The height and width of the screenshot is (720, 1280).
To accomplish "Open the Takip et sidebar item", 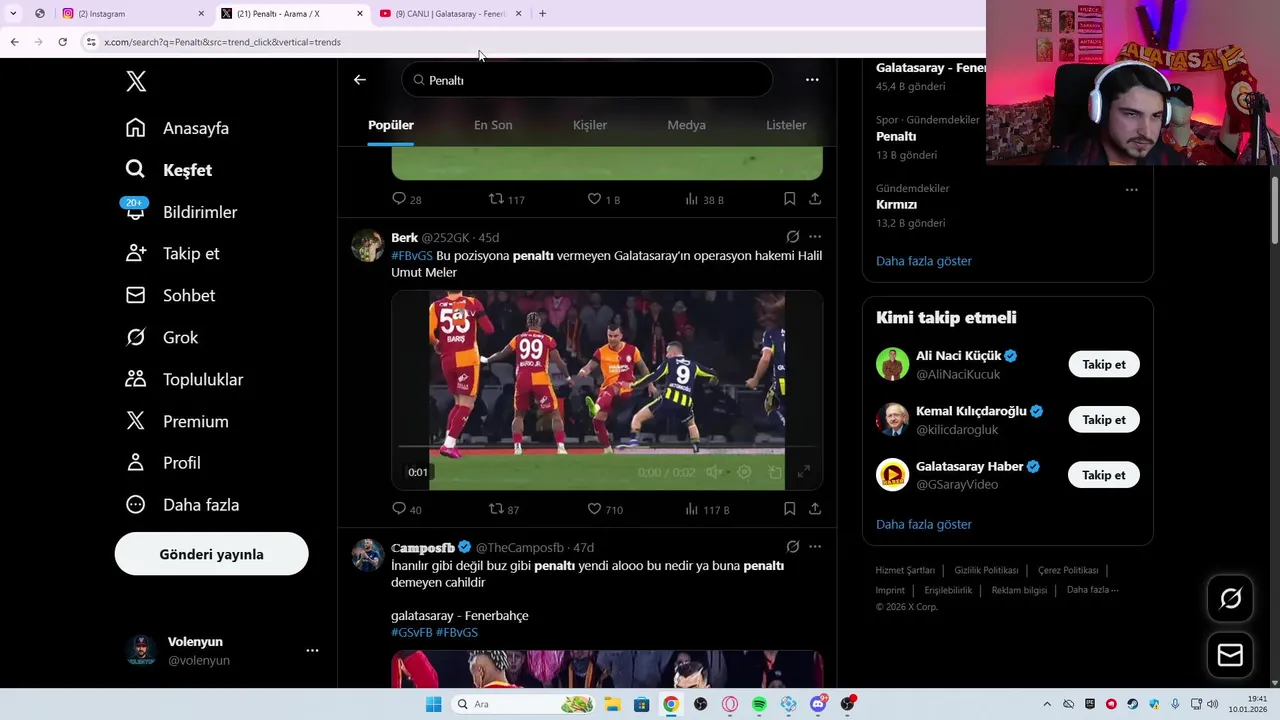I will (172, 254).
